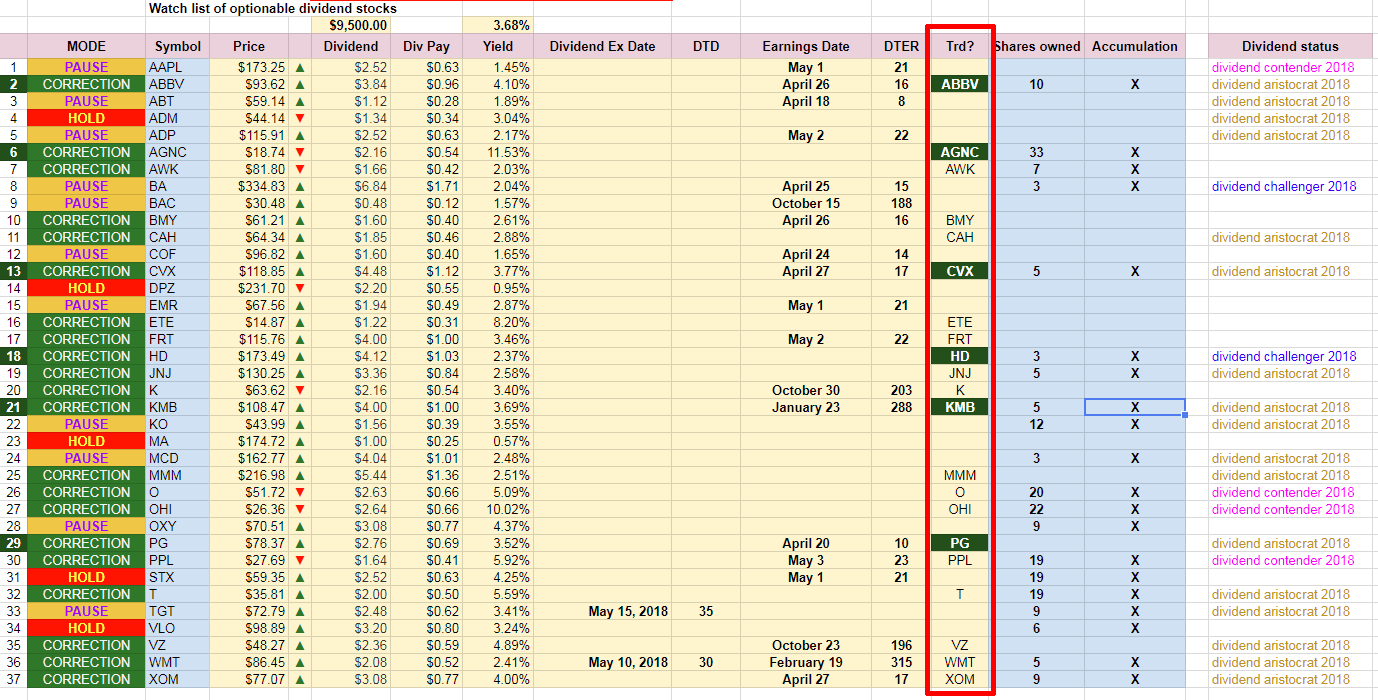Select the HOLD mode cell for ADM
Image resolution: width=1378 pixels, height=700 pixels.
coord(86,118)
